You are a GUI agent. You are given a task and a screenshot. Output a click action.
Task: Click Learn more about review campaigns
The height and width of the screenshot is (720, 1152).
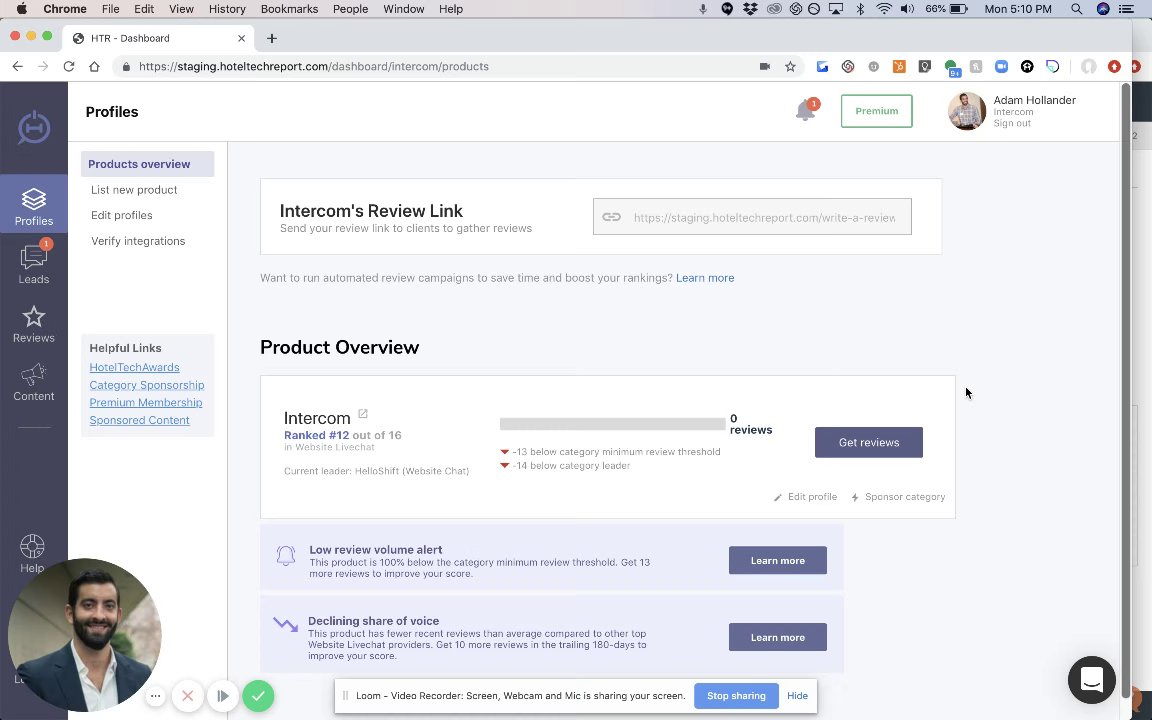pyautogui.click(x=705, y=278)
